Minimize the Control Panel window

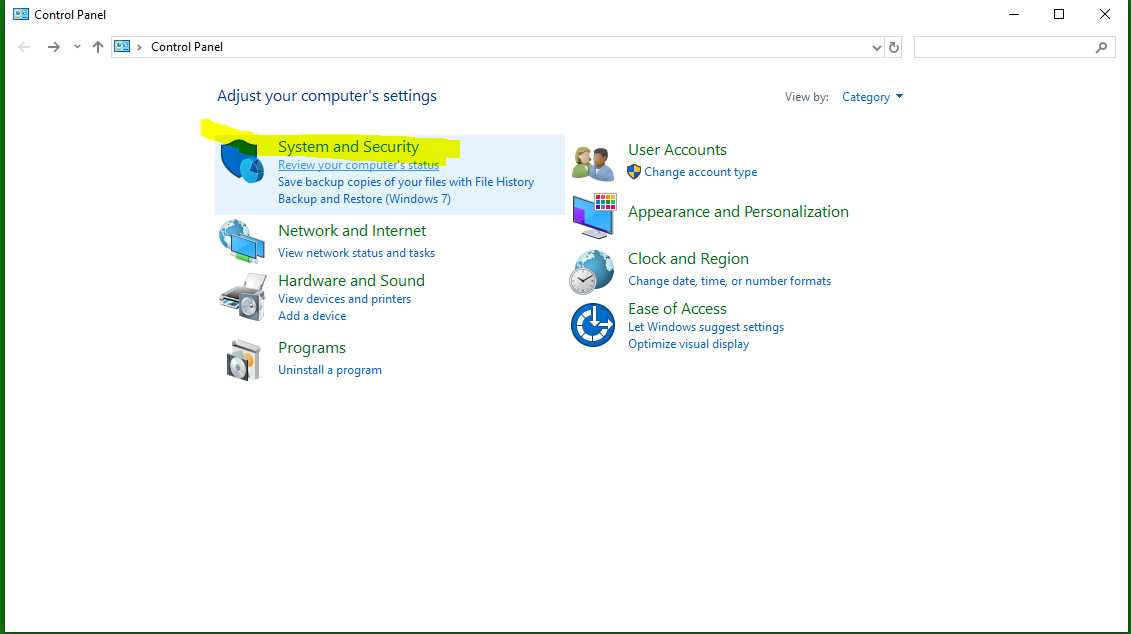(1013, 14)
